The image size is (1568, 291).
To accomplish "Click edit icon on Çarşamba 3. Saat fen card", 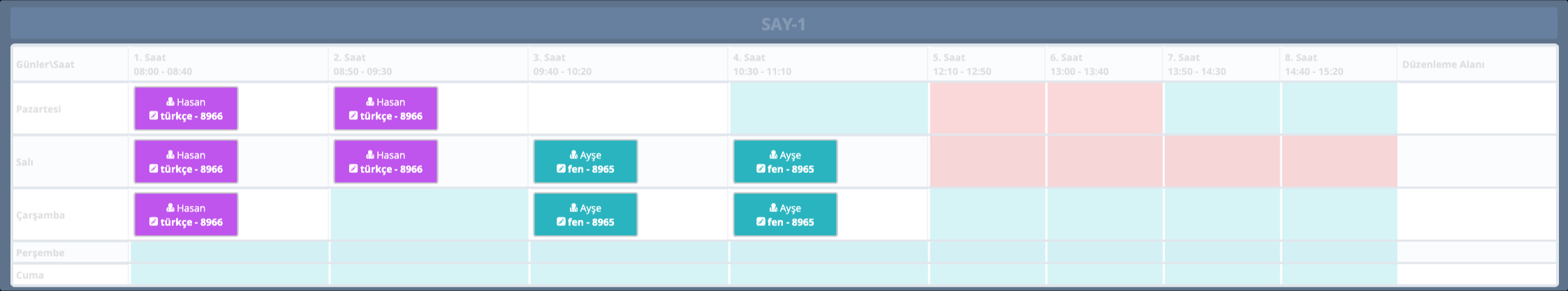I will click(x=561, y=222).
